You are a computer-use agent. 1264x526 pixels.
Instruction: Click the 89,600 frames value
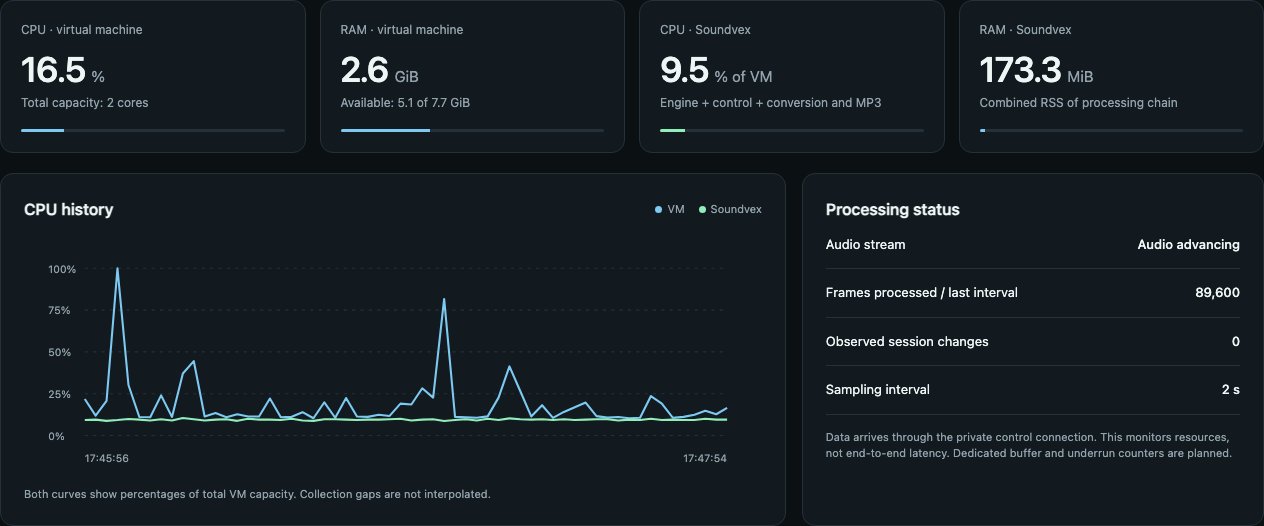click(x=1217, y=293)
